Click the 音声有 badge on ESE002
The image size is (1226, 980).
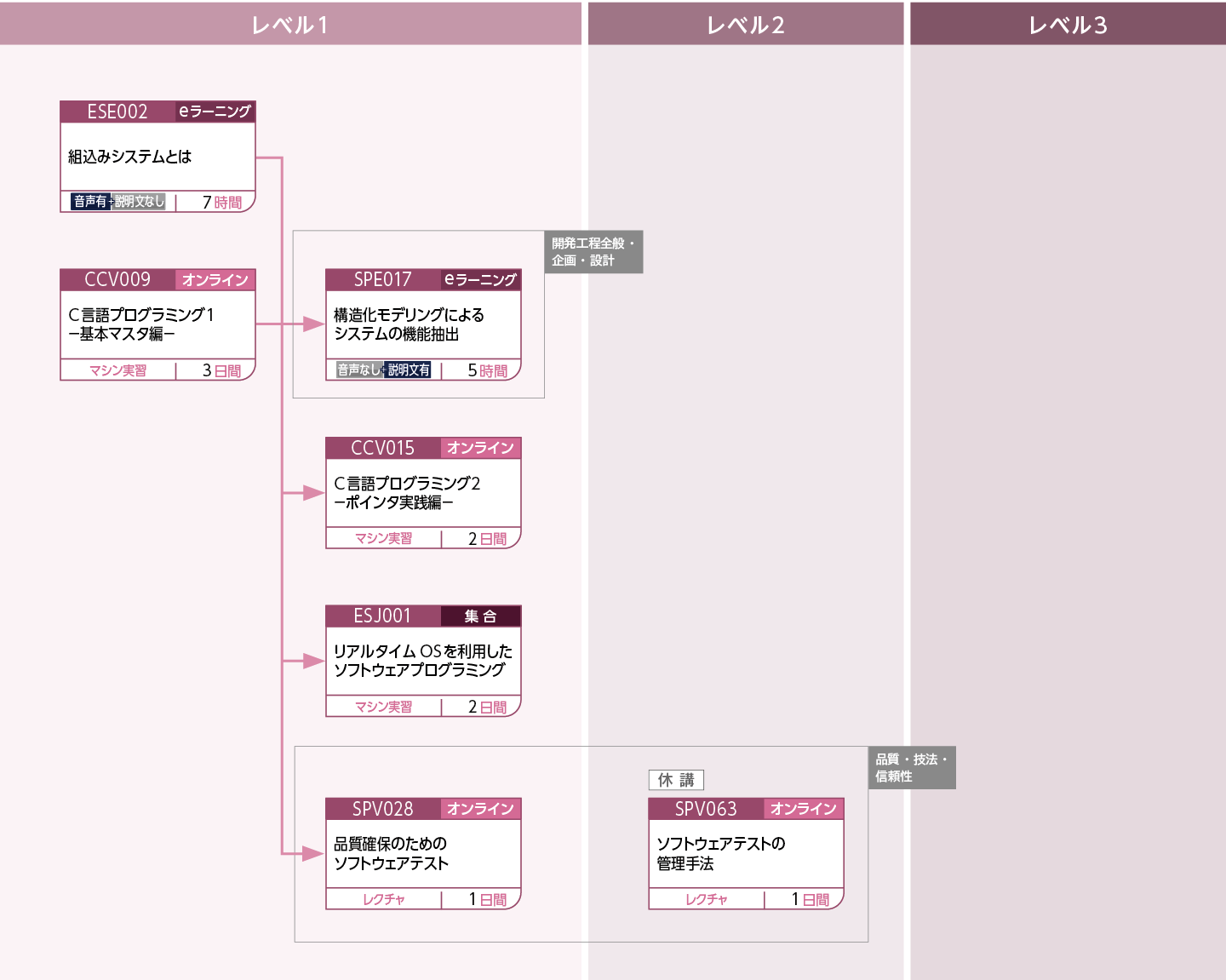[90, 202]
